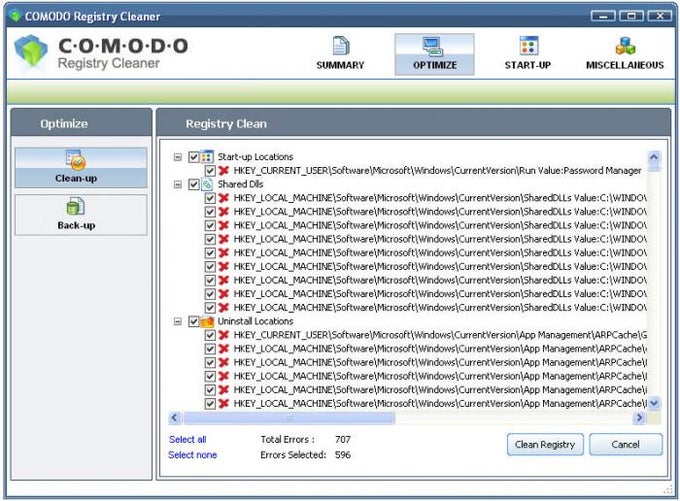This screenshot has height=501, width=680.
Task: Click the vertical scrollbar down arrow
Action: click(654, 402)
